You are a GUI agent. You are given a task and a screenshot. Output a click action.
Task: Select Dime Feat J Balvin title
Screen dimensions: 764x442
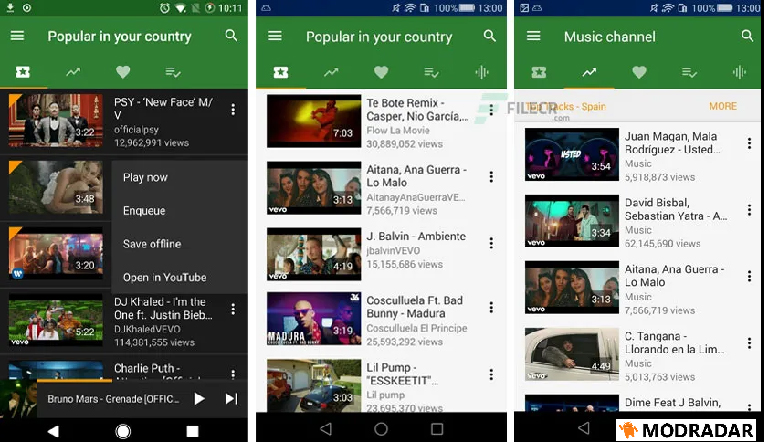click(673, 403)
